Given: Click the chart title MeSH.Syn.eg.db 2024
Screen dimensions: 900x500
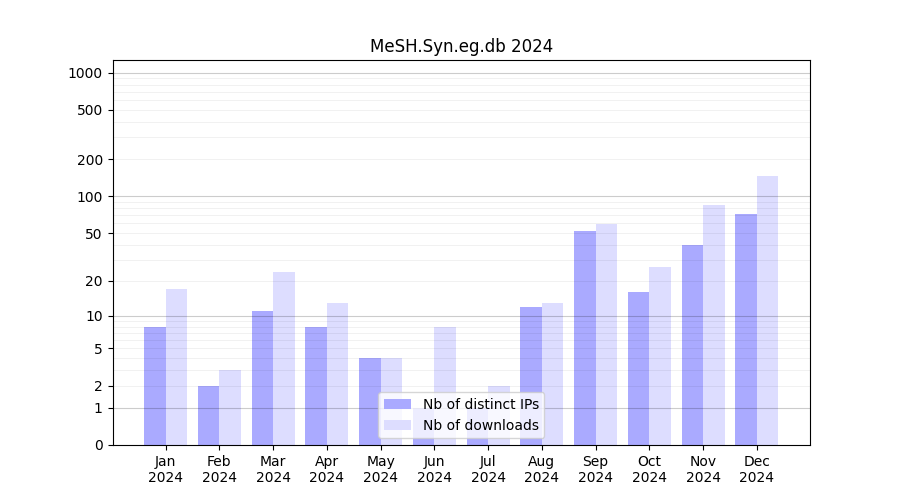Looking at the screenshot, I should click(x=461, y=46).
